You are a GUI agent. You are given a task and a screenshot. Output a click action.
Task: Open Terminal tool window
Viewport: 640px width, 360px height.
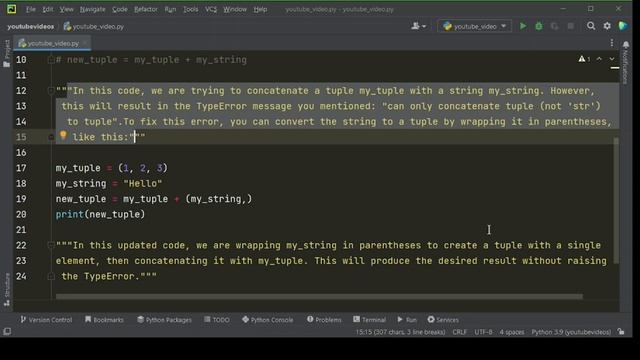tap(369, 320)
